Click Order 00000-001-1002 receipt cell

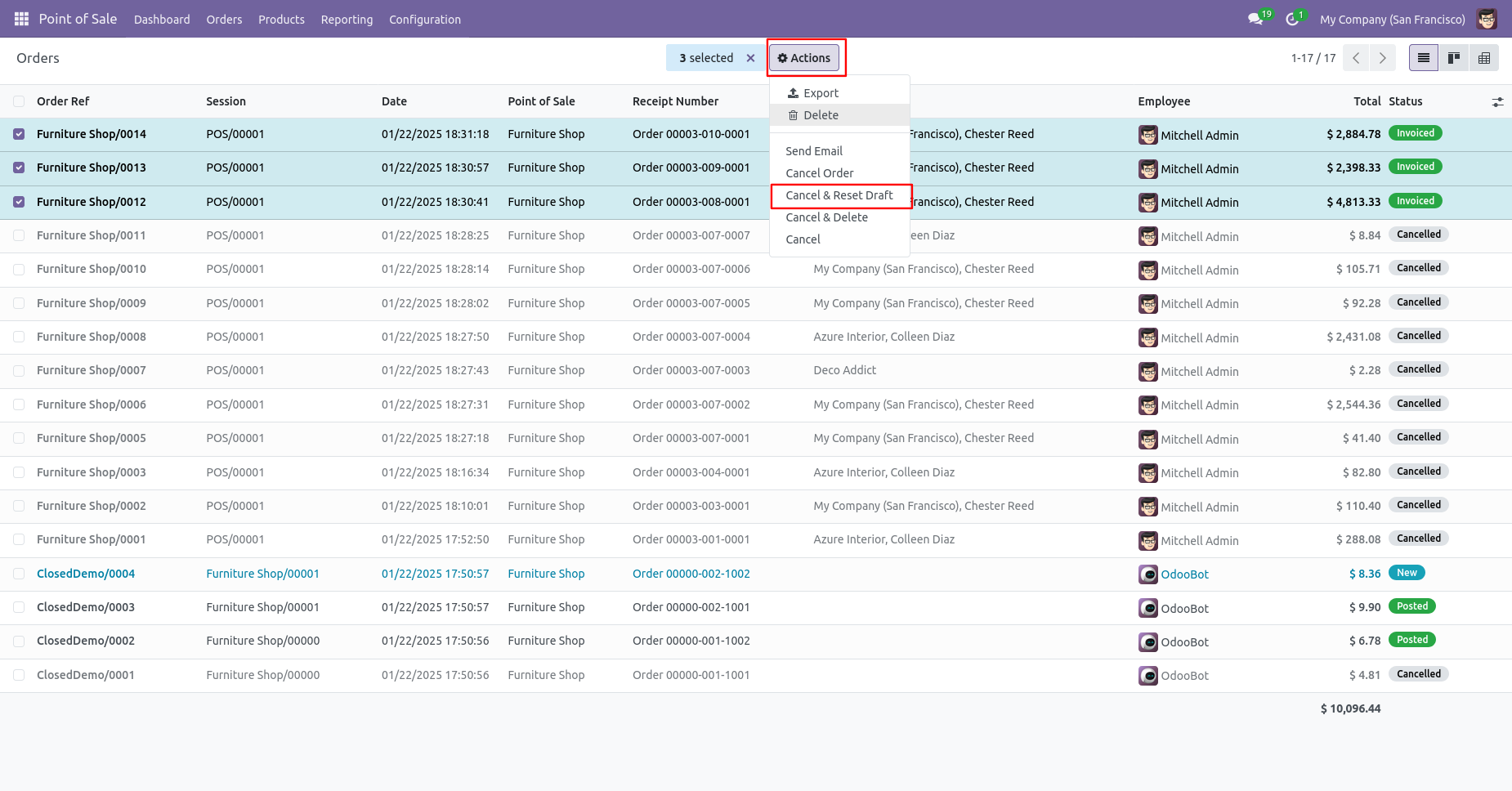(x=691, y=641)
